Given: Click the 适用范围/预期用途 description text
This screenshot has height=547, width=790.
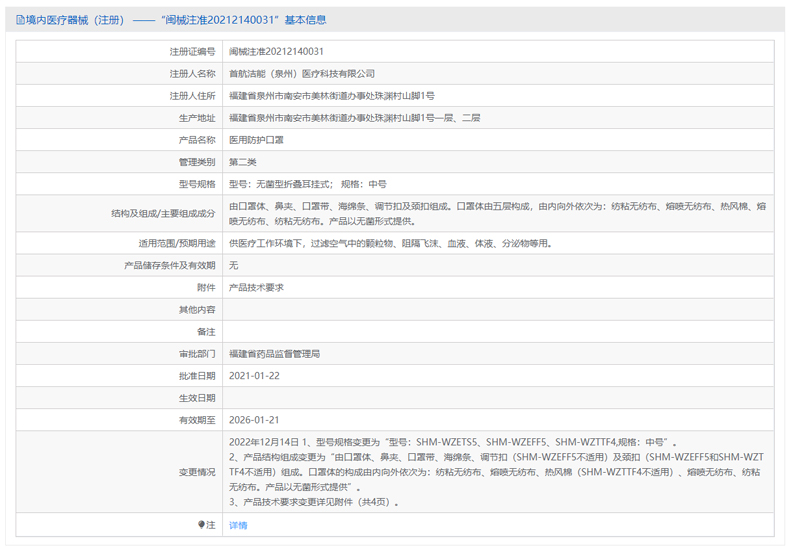Looking at the screenshot, I should pos(390,243).
